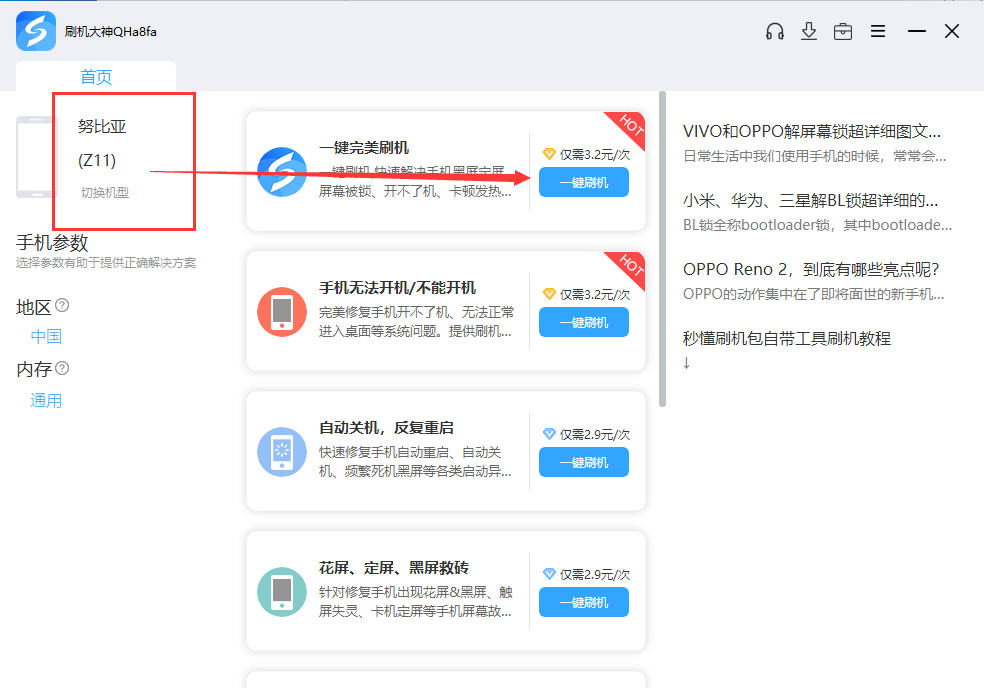This screenshot has height=688, width=984.
Task: Click the phone outline device image
Action: (35, 157)
